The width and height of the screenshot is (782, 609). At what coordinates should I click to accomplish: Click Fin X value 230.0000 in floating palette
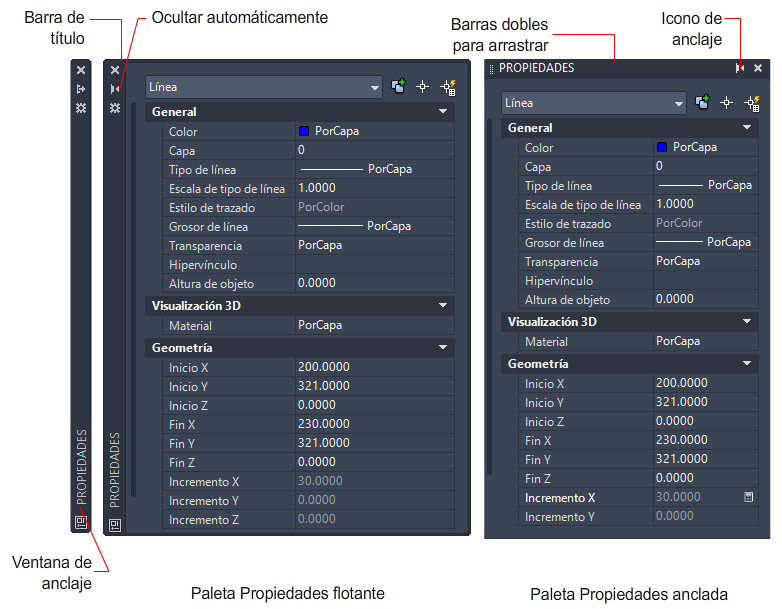coord(375,424)
